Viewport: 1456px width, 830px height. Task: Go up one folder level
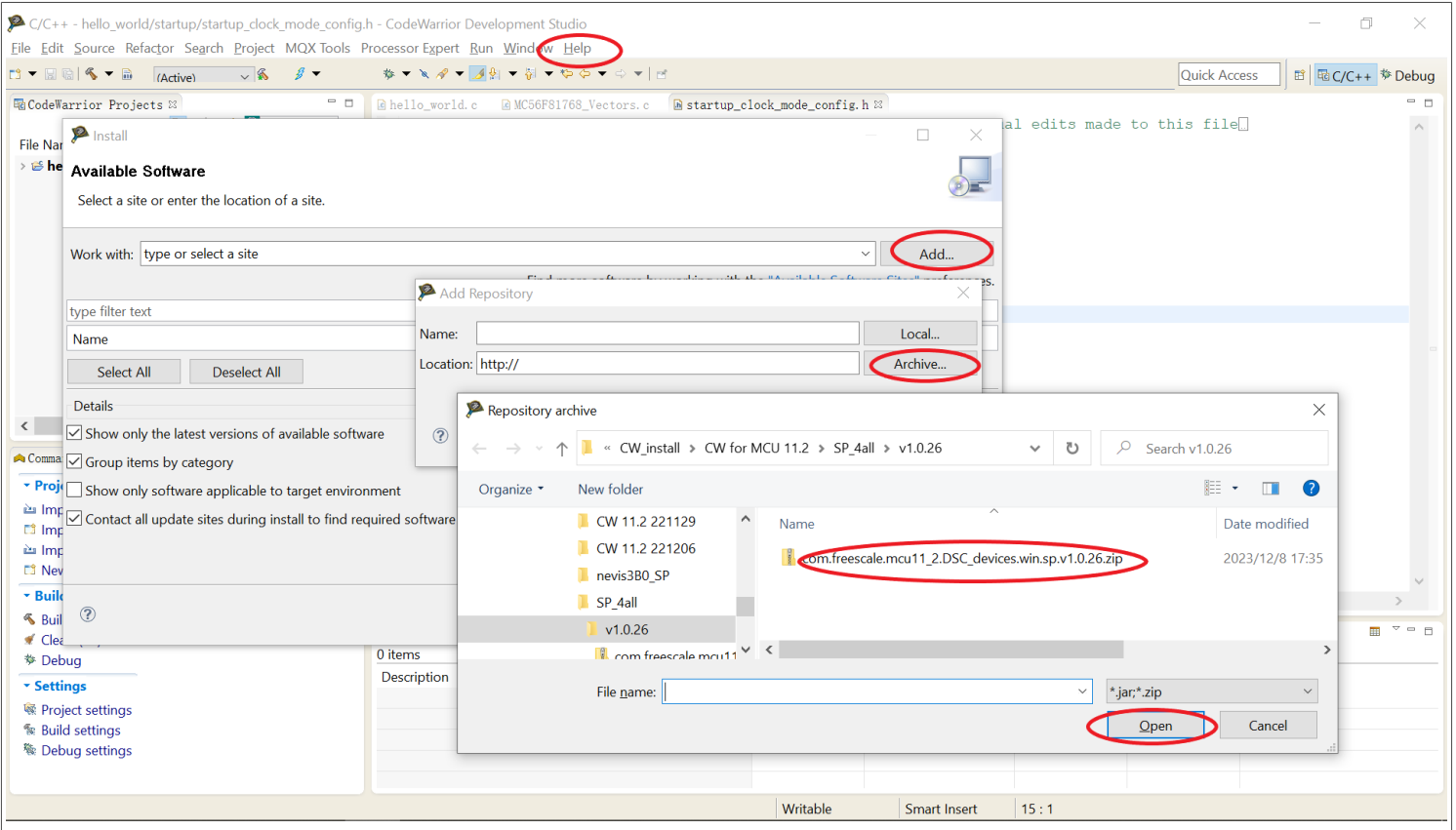[x=562, y=449]
